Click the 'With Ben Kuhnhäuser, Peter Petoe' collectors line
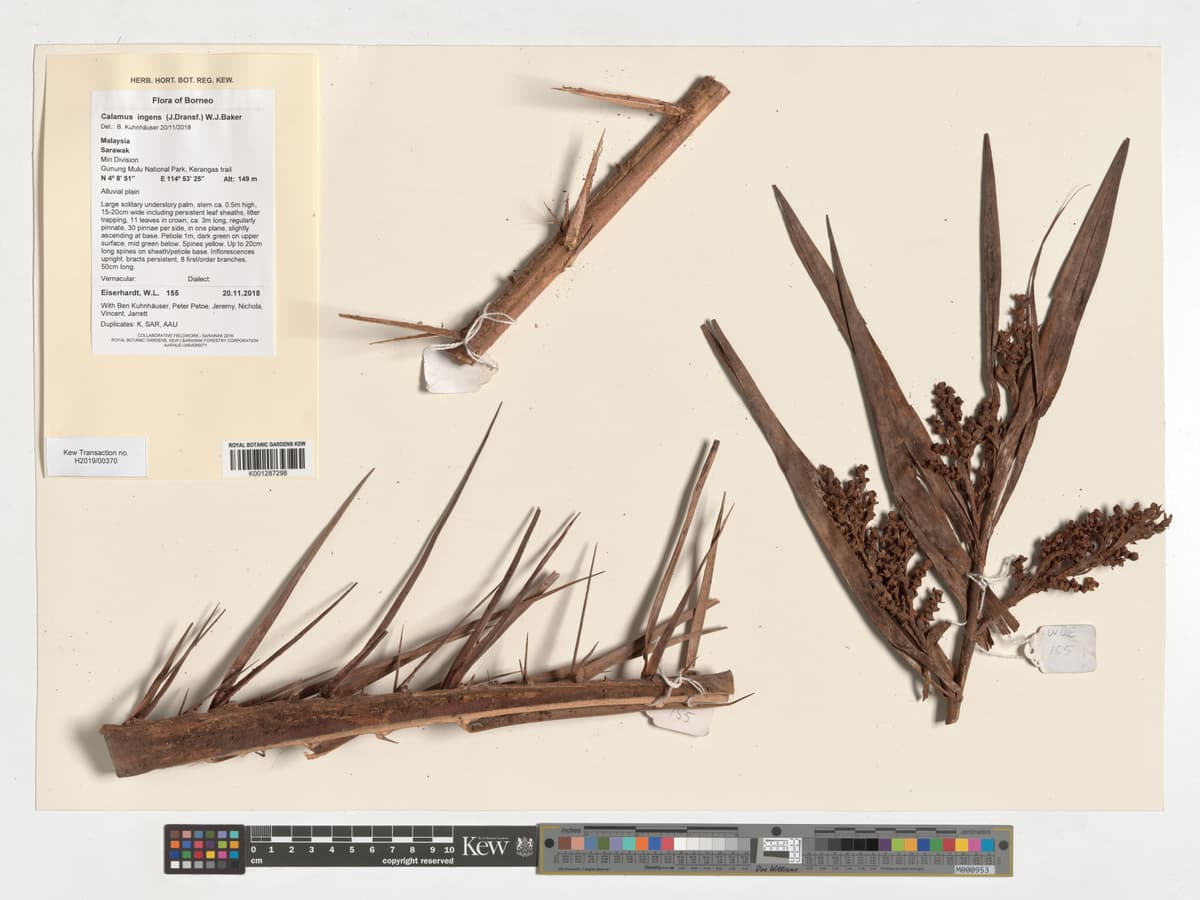Screen dimensions: 1200x900 [181, 310]
